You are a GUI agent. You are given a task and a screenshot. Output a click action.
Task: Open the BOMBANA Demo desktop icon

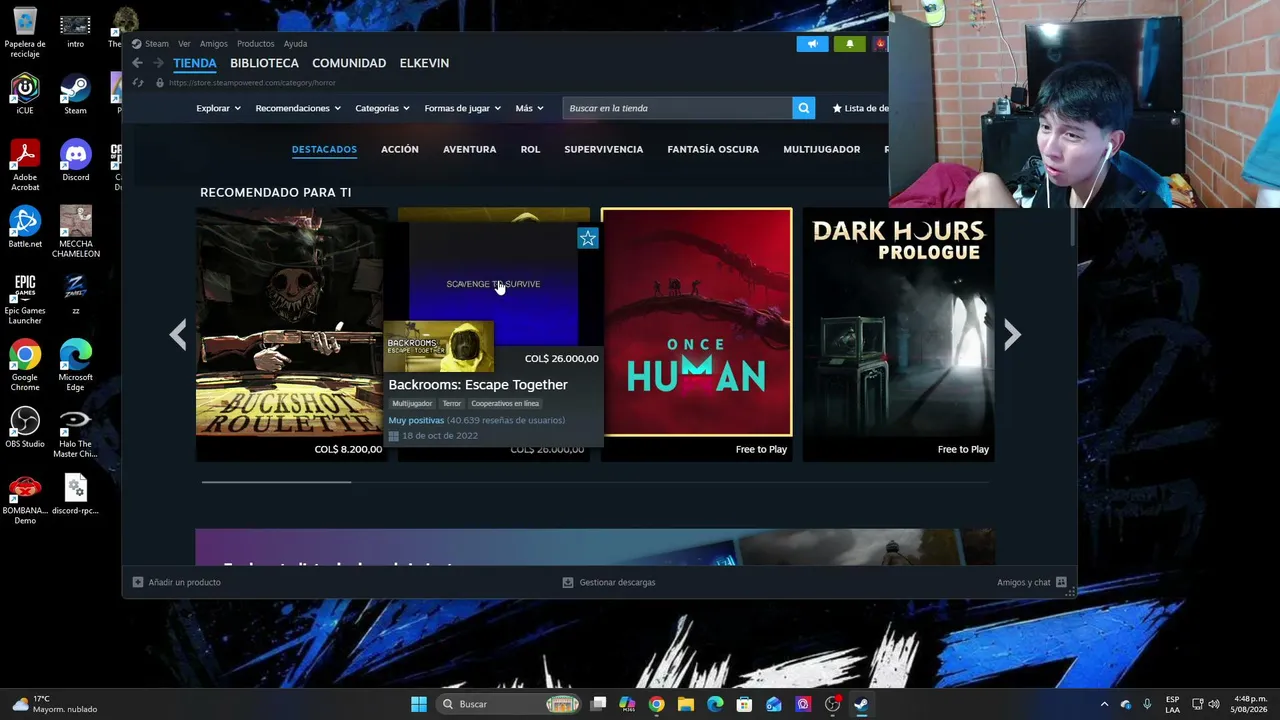(25, 499)
